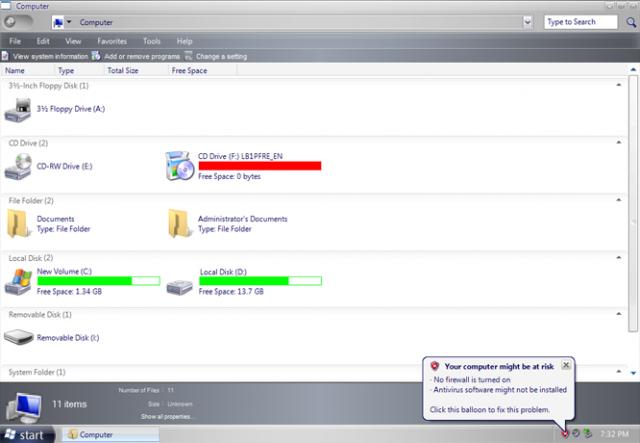Open dropdown arrow beside address icon
The image size is (640, 443).
click(69, 22)
